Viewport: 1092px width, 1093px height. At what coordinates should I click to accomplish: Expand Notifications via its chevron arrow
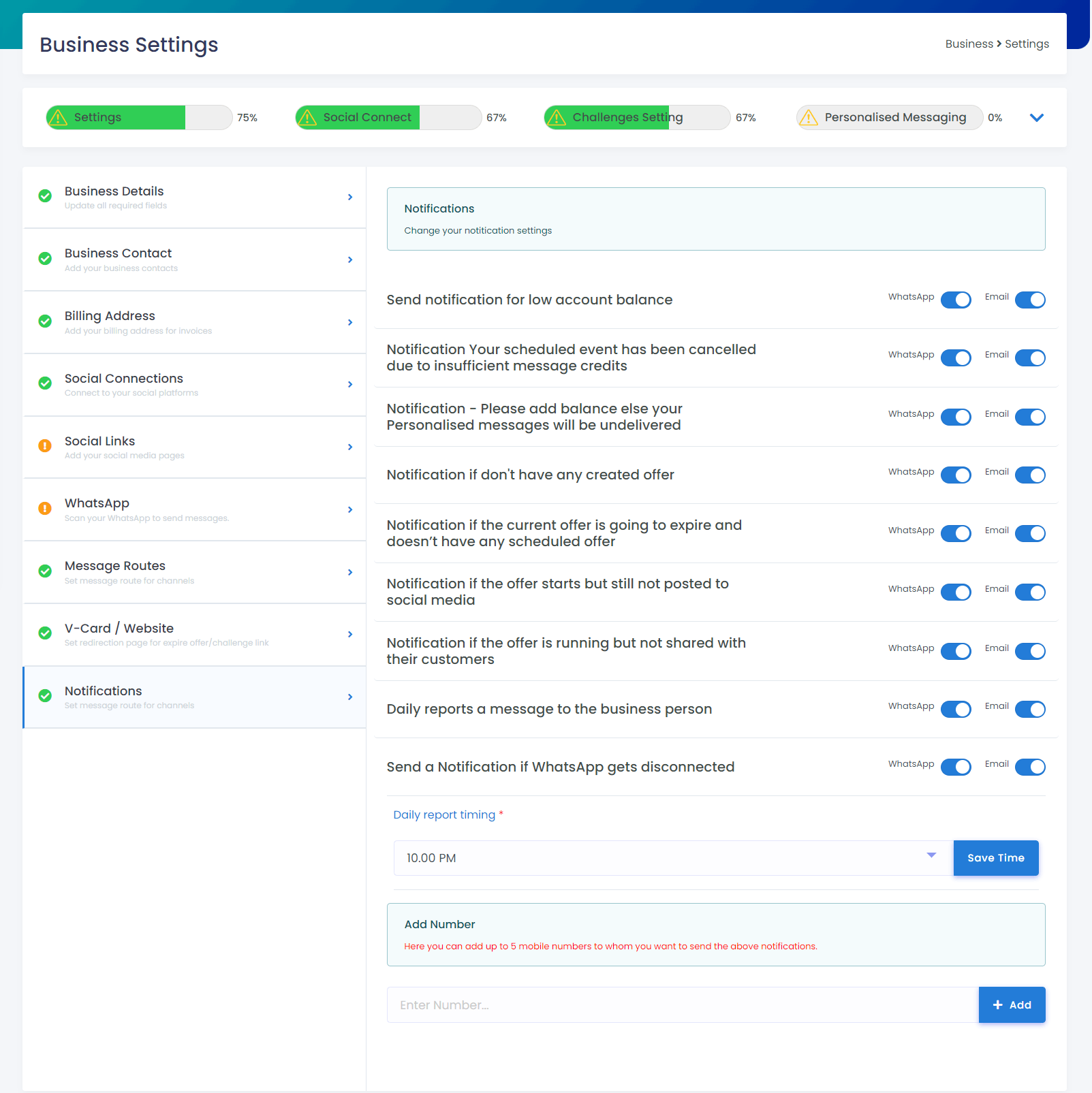click(x=350, y=697)
